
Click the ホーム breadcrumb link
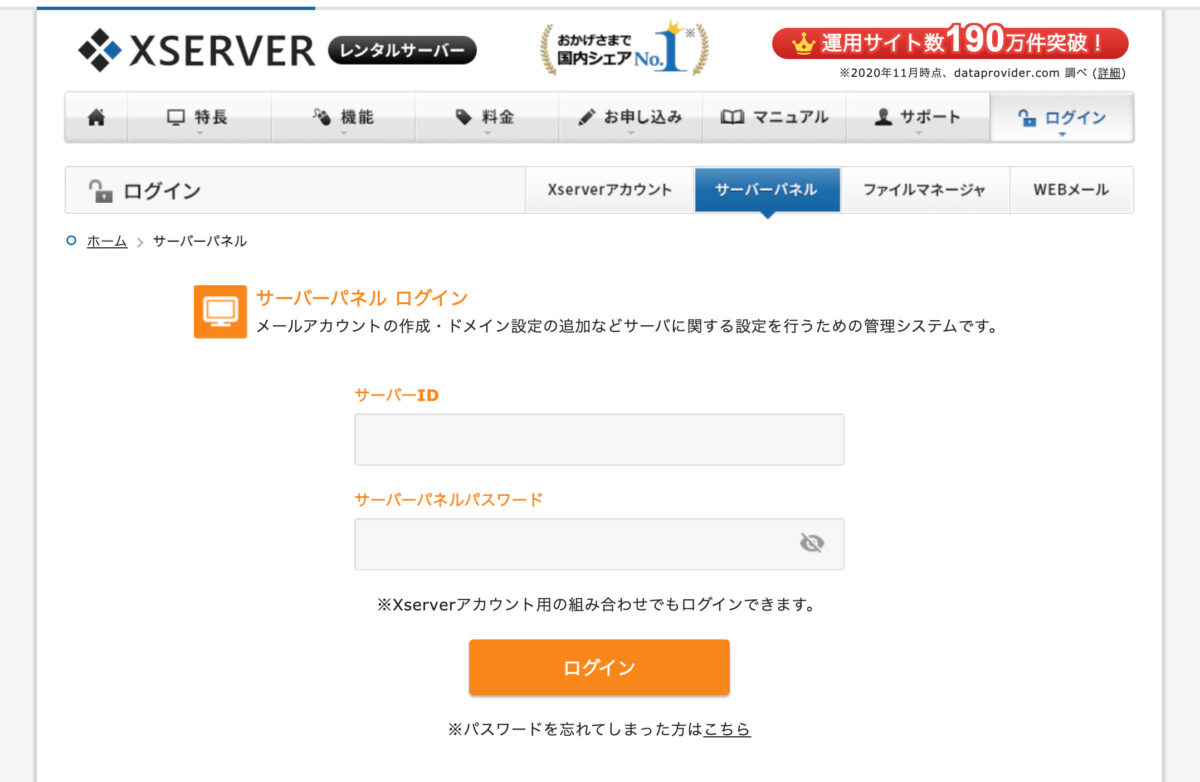click(x=107, y=241)
